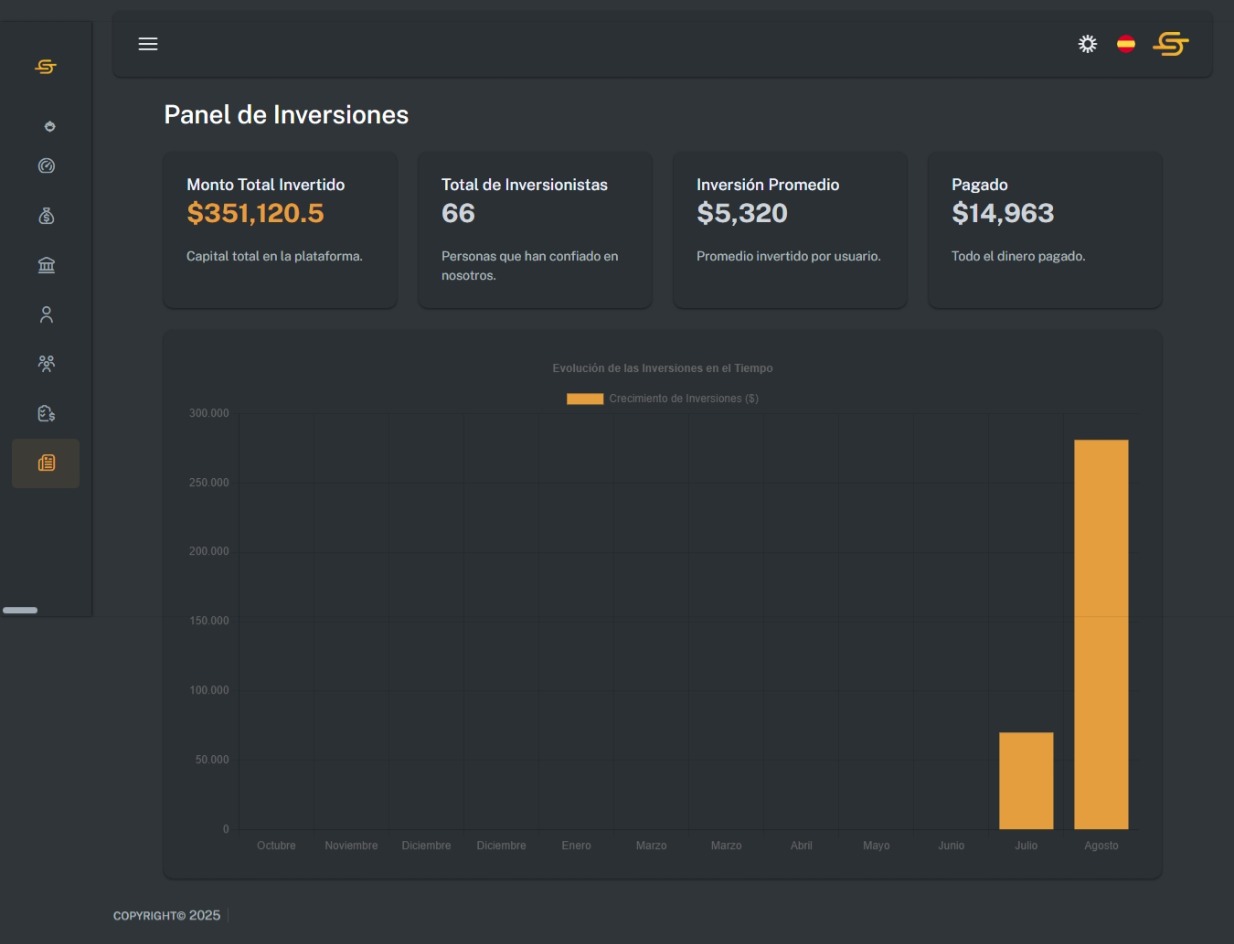Click the Pagado amount card
Screen dimensions: 1234x944
[x=1045, y=230]
